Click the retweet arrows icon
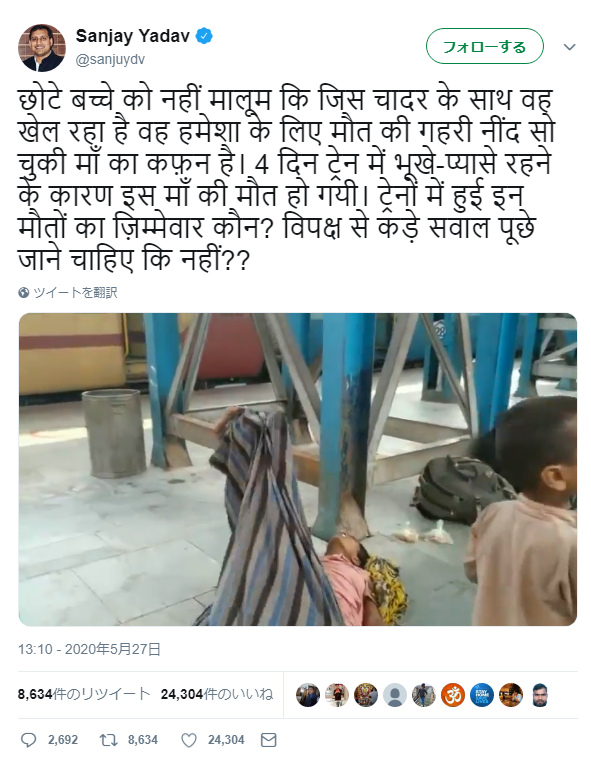This screenshot has width=591, height=759. point(108,740)
